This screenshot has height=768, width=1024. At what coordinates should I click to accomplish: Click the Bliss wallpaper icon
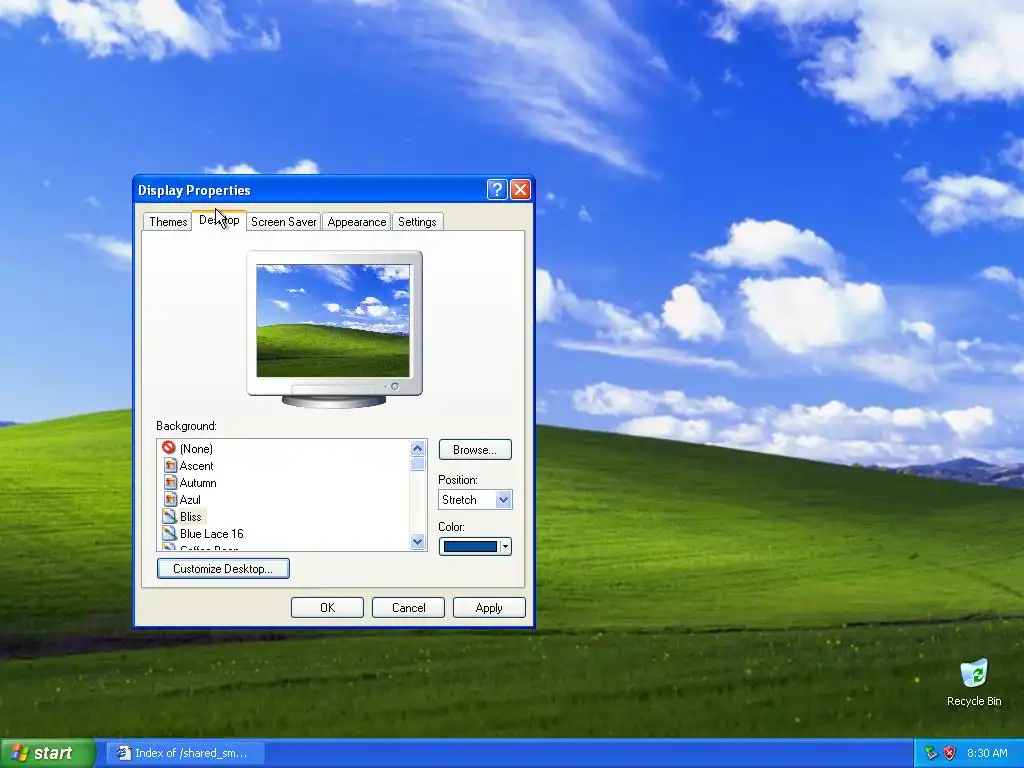pyautogui.click(x=170, y=516)
